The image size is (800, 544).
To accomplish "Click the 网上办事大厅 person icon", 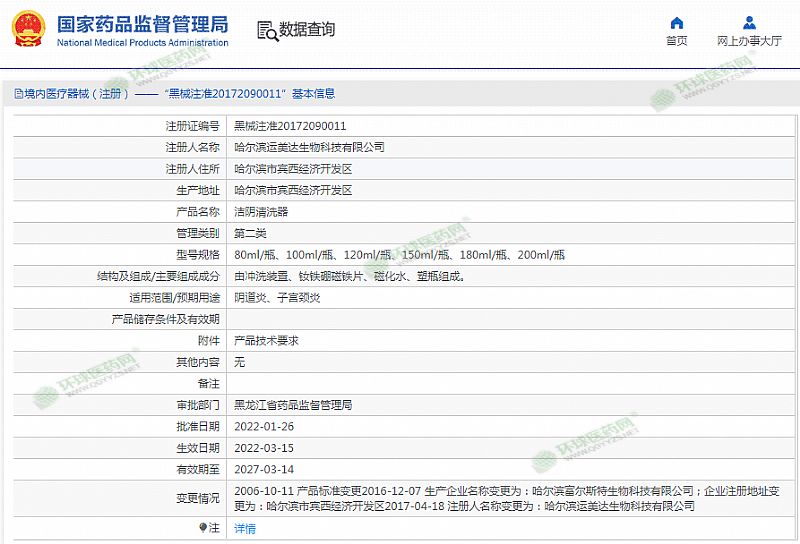I will click(749, 23).
